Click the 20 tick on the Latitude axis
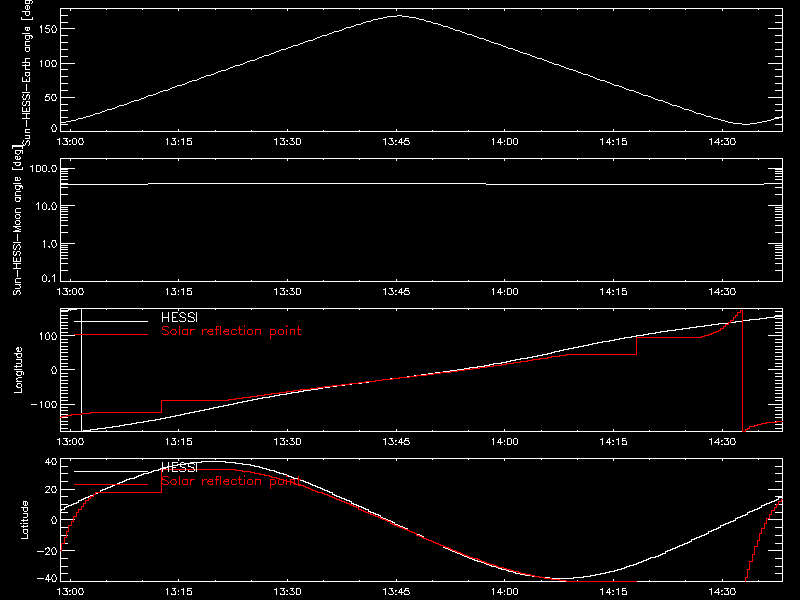 coord(51,490)
